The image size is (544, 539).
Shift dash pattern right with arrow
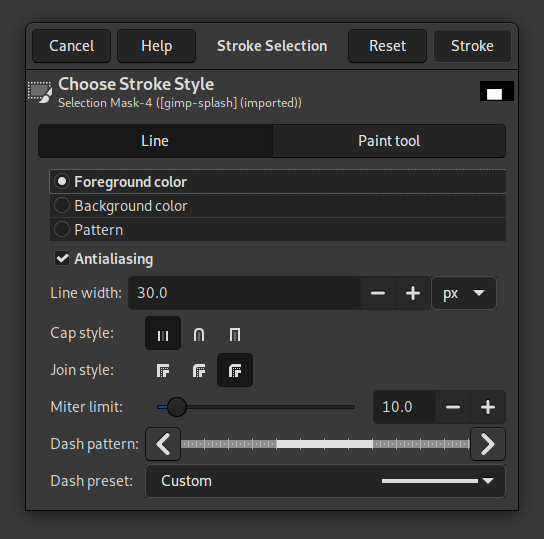click(x=488, y=444)
